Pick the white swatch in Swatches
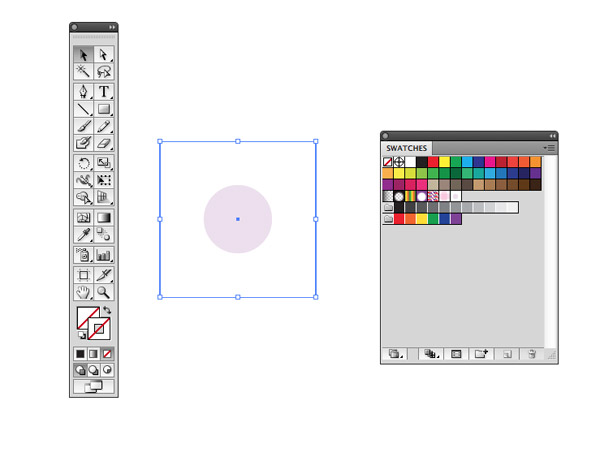600x457 pixels. [x=410, y=162]
